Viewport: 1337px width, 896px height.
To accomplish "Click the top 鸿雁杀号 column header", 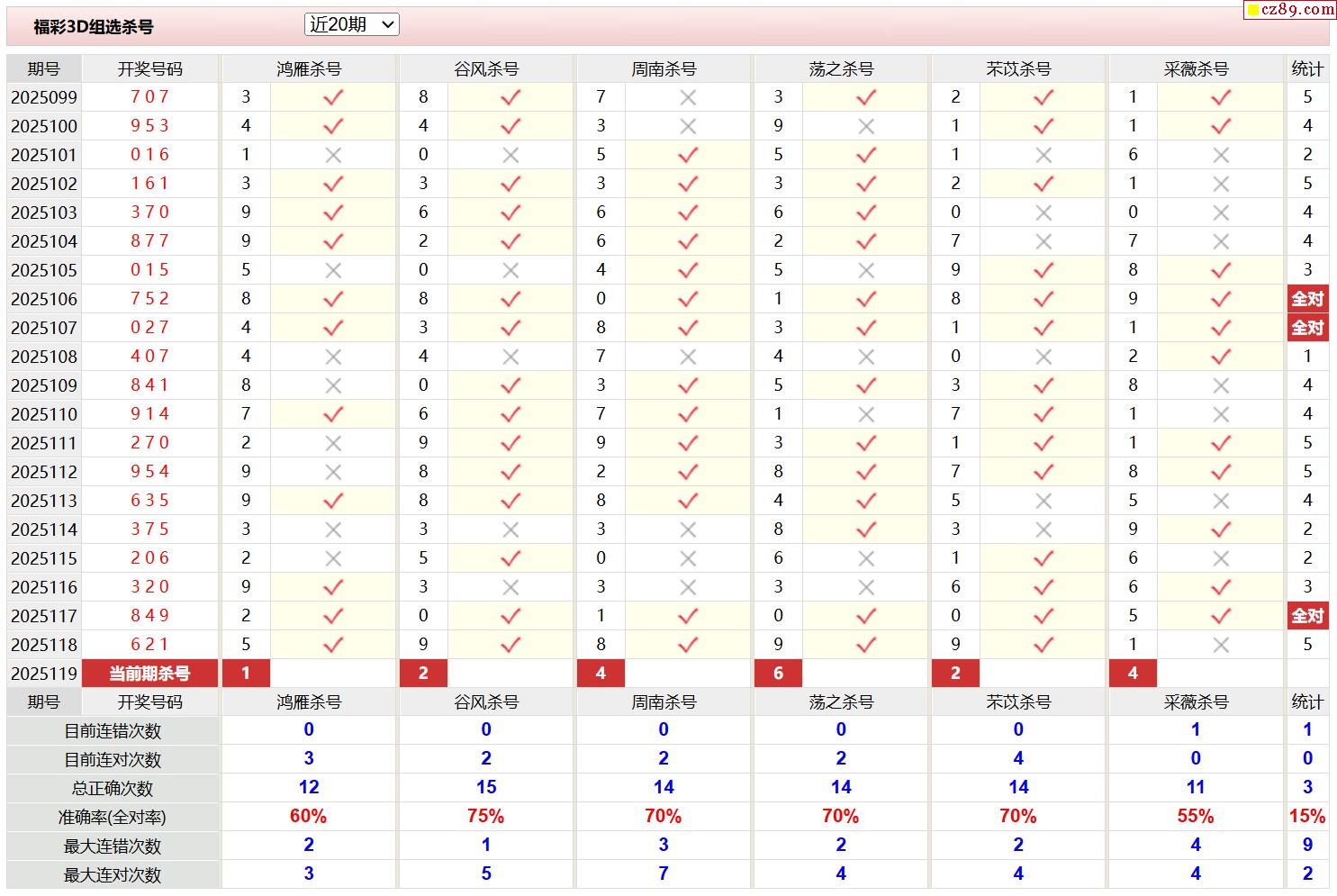I will point(309,69).
